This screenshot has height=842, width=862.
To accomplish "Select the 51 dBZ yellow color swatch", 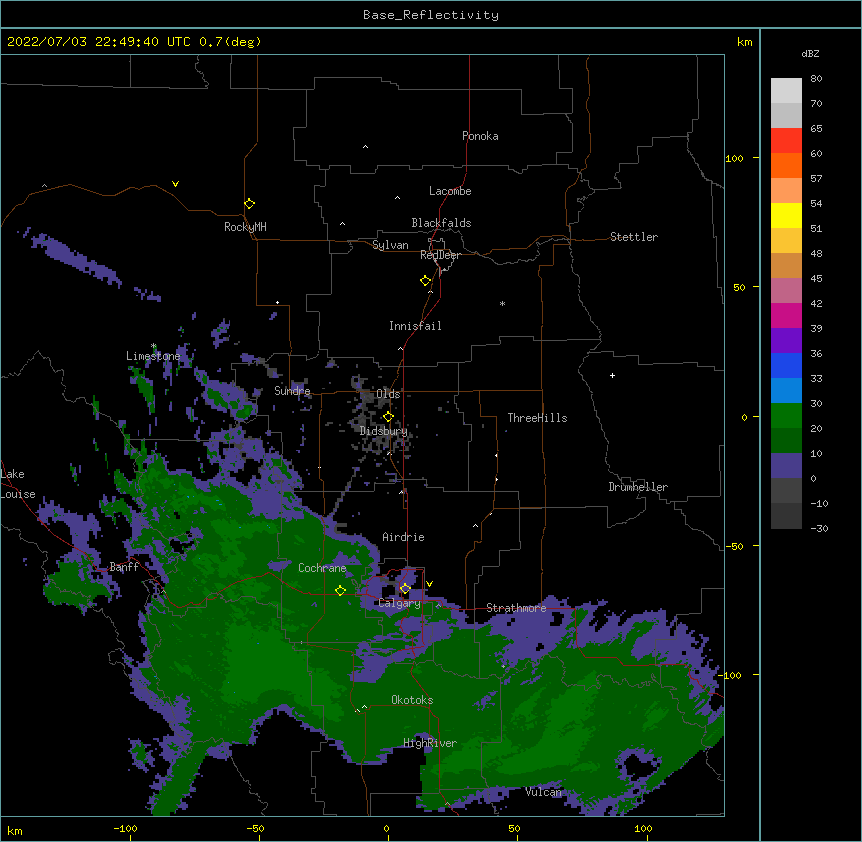I will (x=786, y=215).
